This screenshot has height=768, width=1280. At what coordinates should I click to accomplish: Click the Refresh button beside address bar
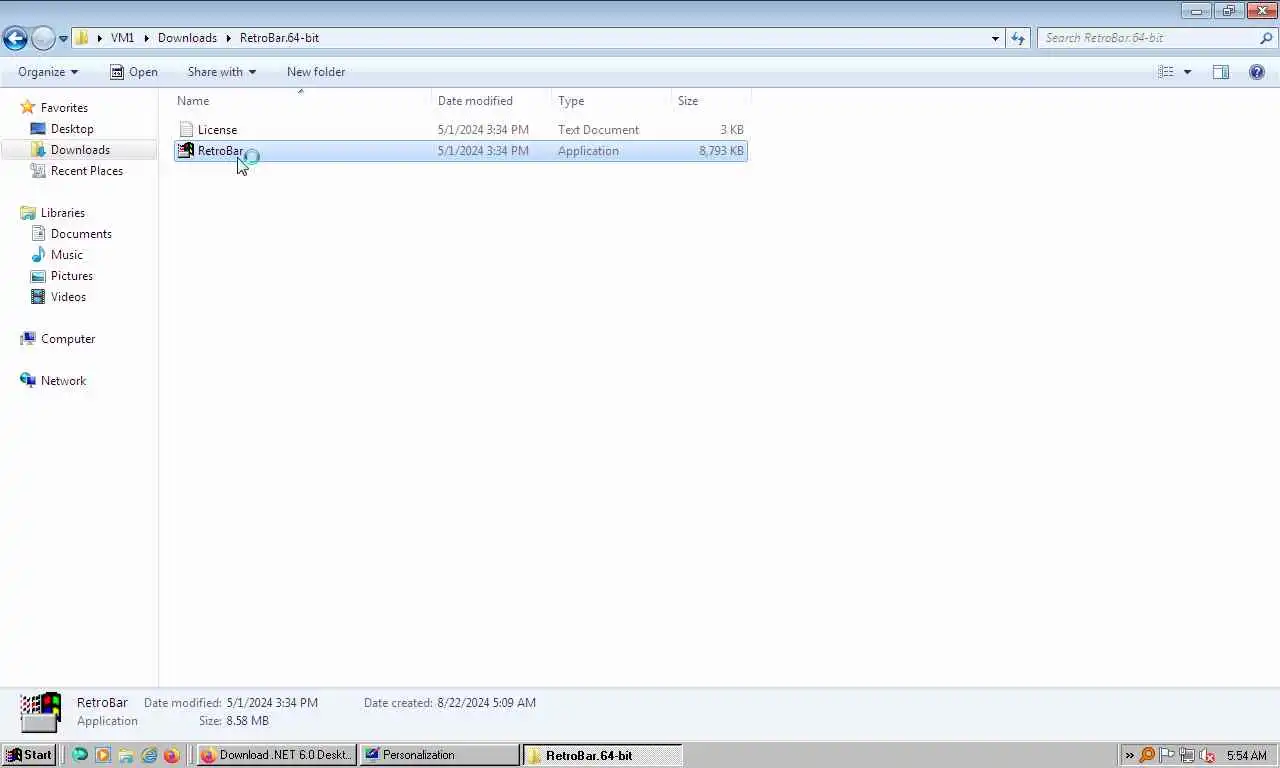point(1018,38)
